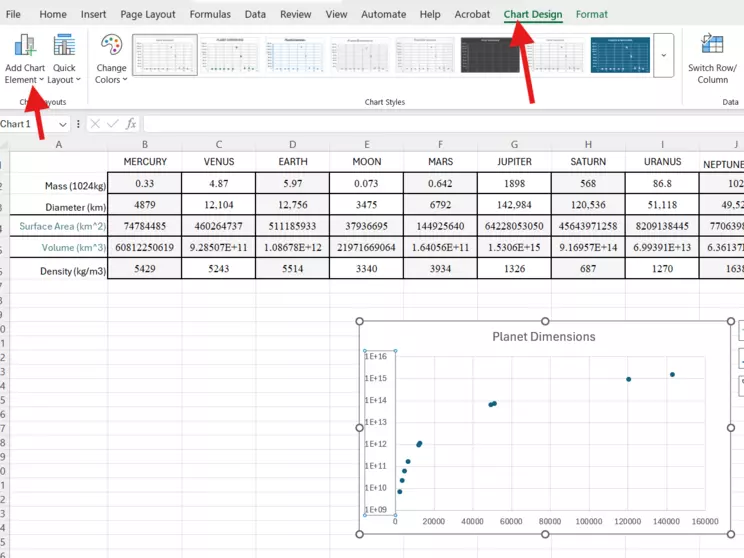Open the File tab
Viewport: 744px width, 558px height.
click(x=13, y=14)
